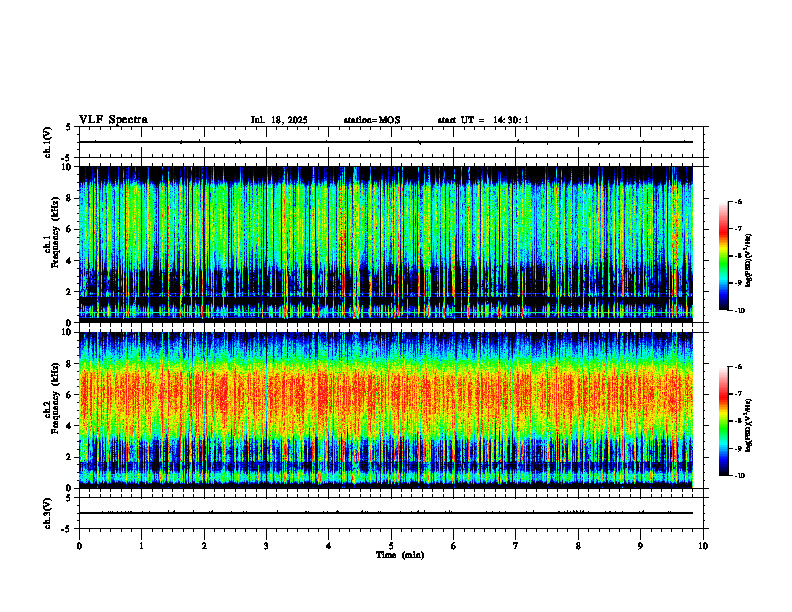
Task: Click the time axis tick label "5"
Action: (x=391, y=546)
